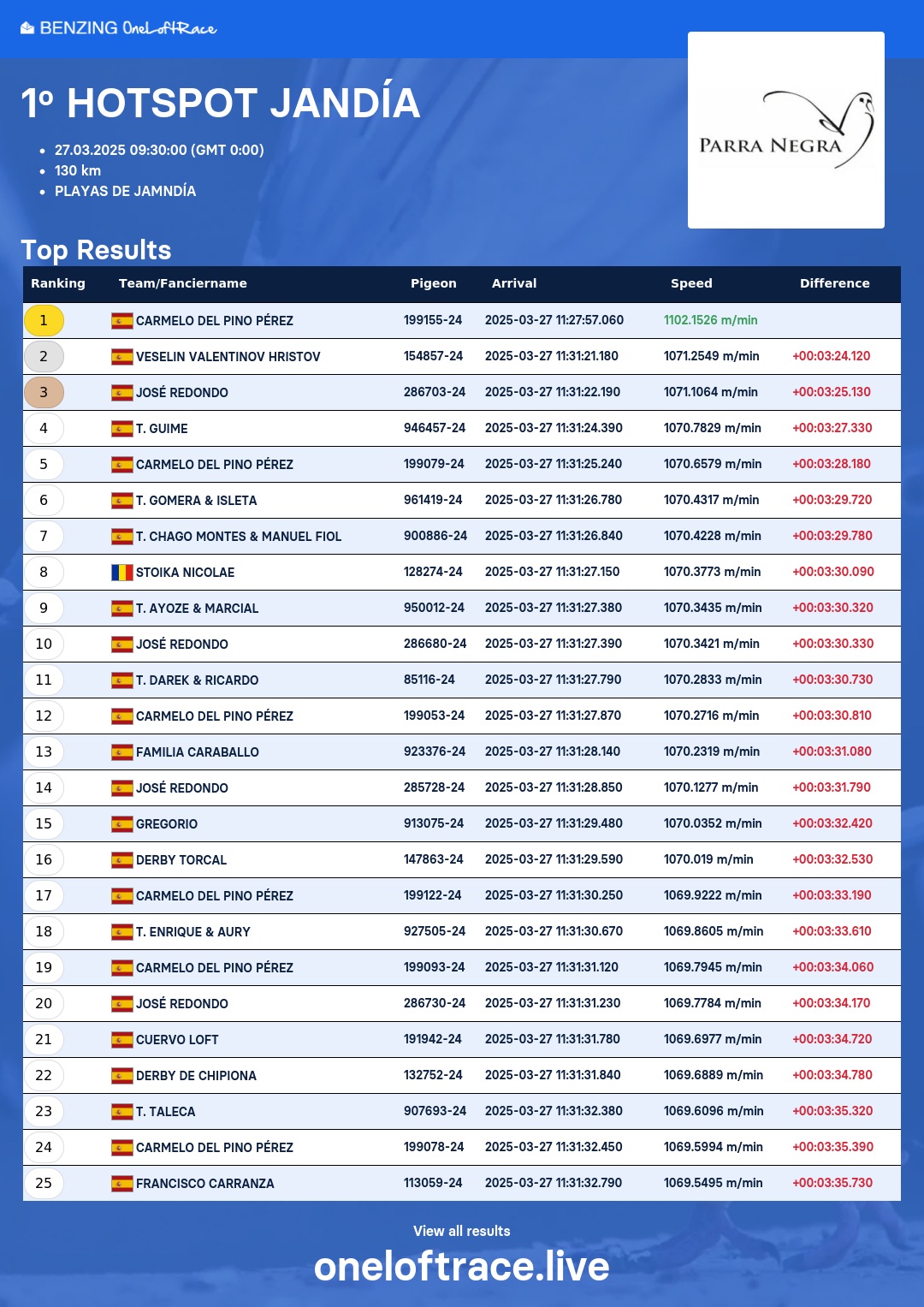The height and width of the screenshot is (1307, 924).
Task: Click the Benzing One Loft Race logo
Action: [x=118, y=28]
